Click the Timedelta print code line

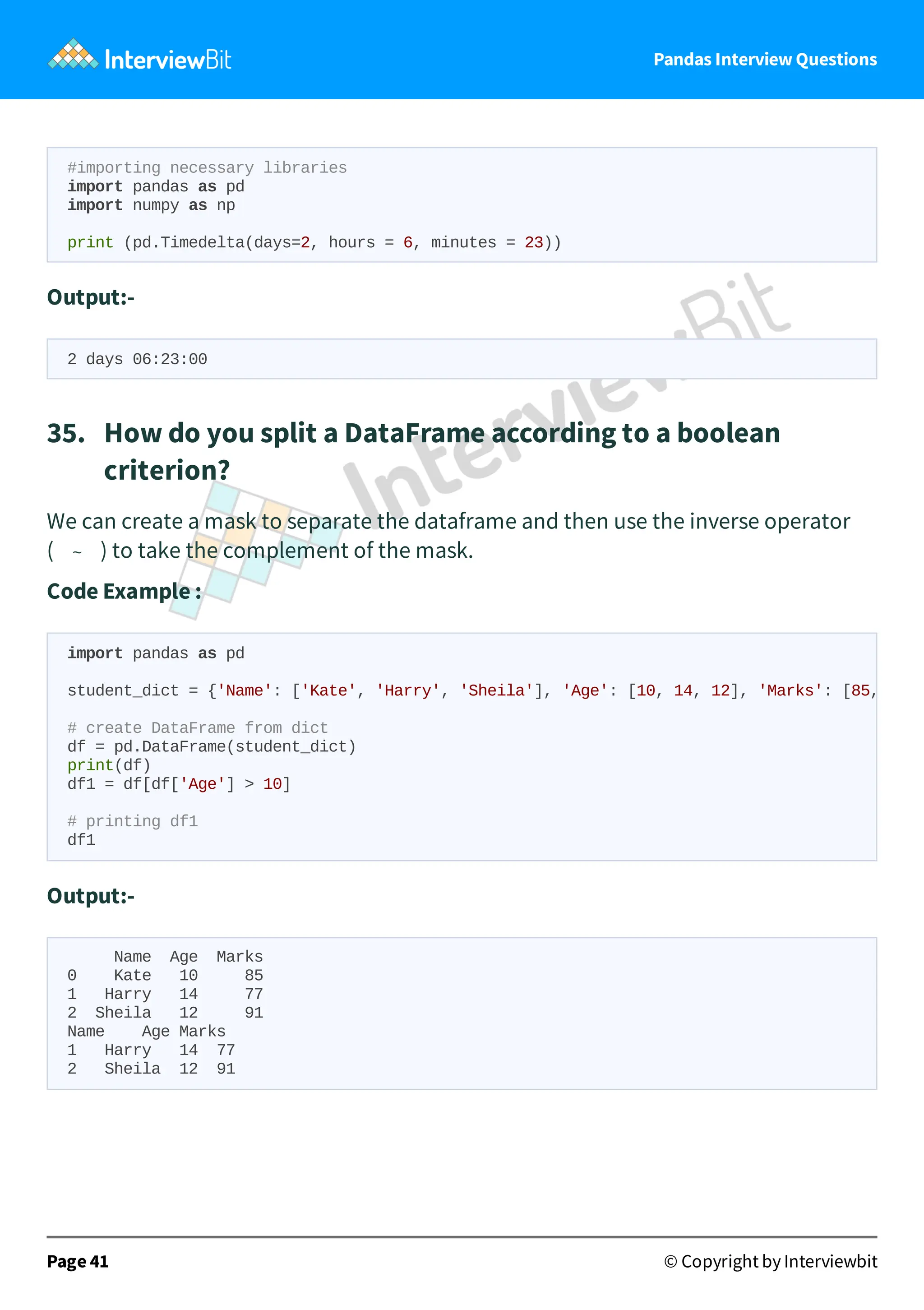(314, 242)
